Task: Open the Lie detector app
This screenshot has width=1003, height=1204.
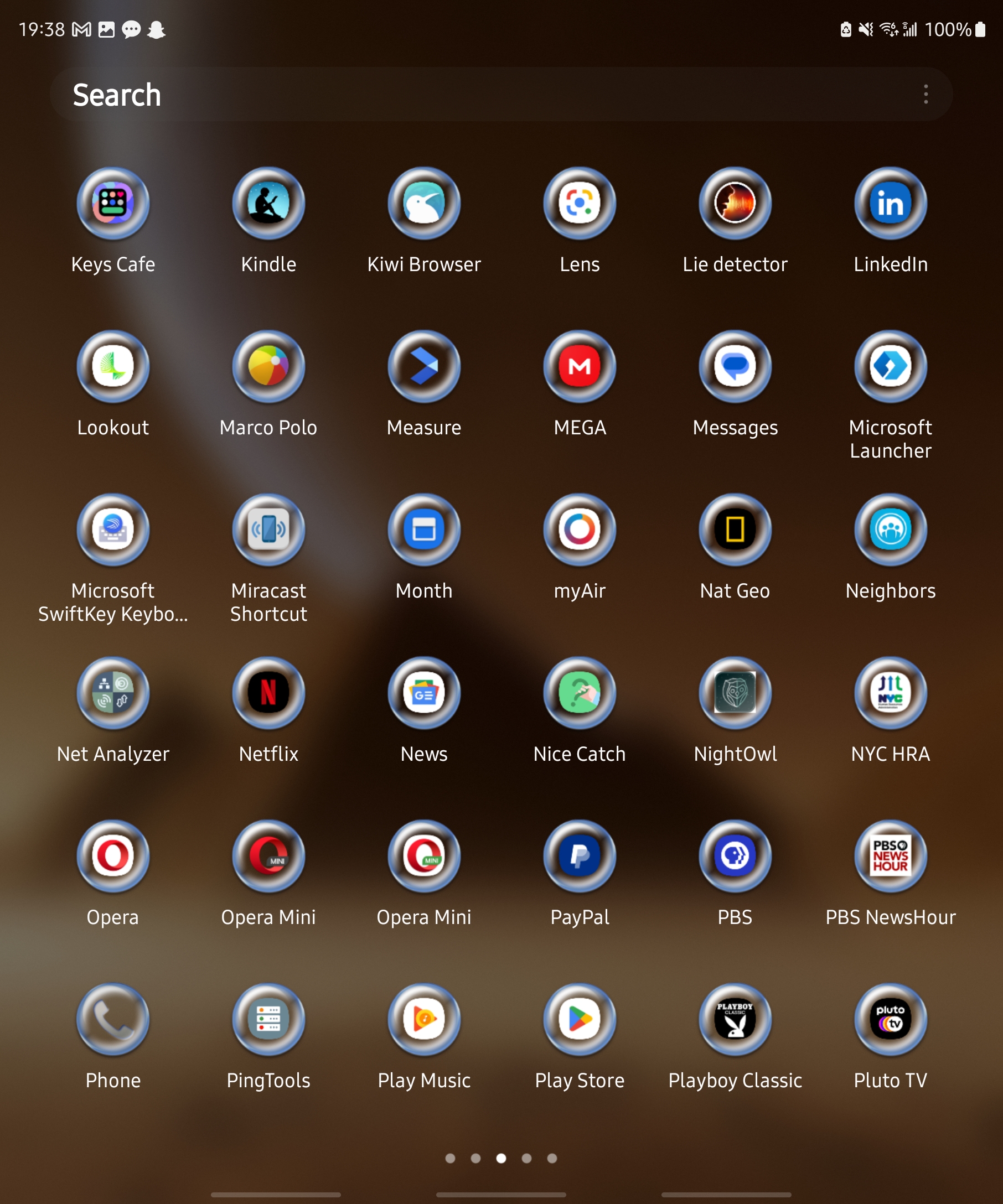Action: pyautogui.click(x=735, y=204)
